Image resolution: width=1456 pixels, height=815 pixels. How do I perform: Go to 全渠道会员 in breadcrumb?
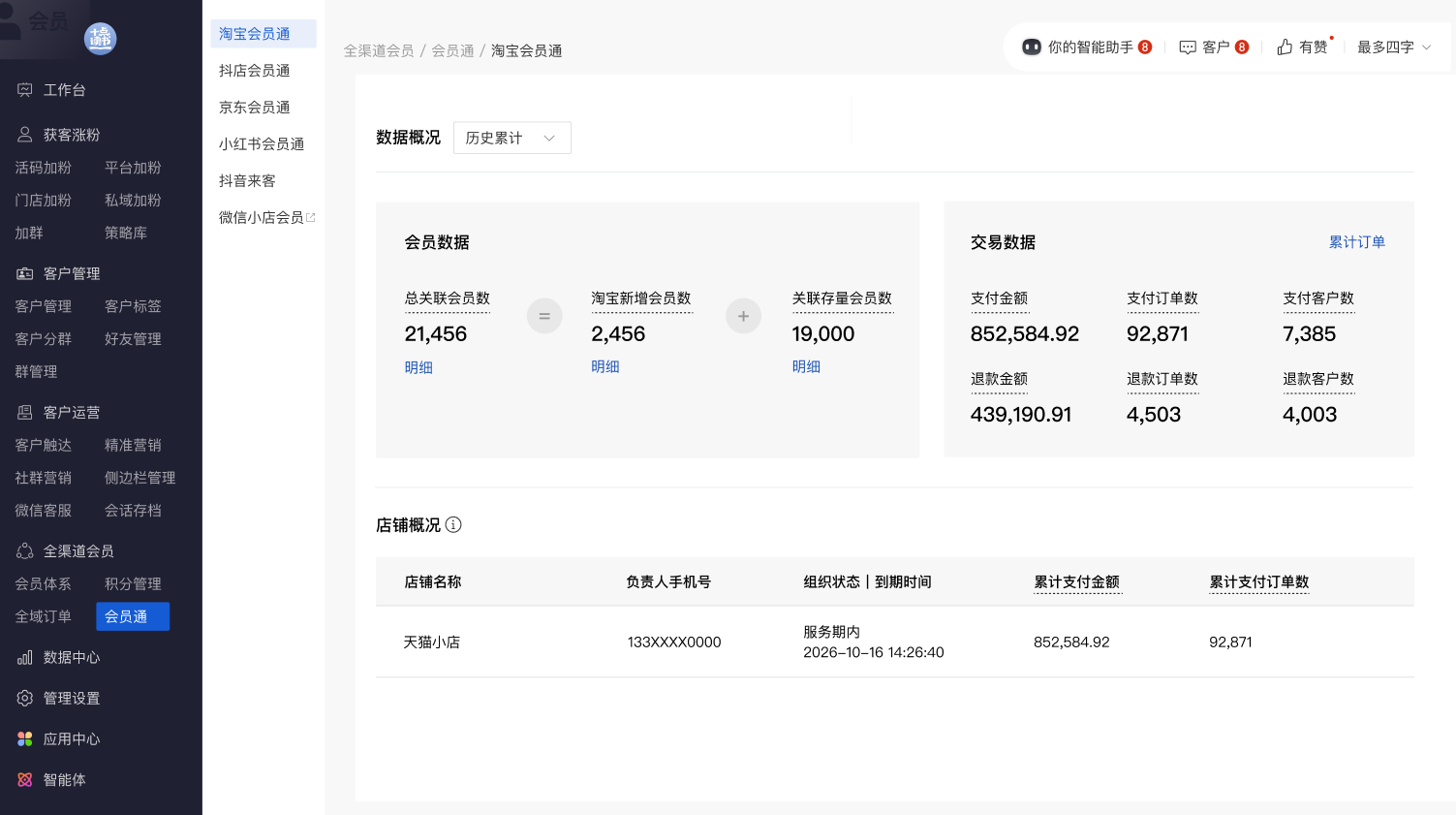(379, 51)
